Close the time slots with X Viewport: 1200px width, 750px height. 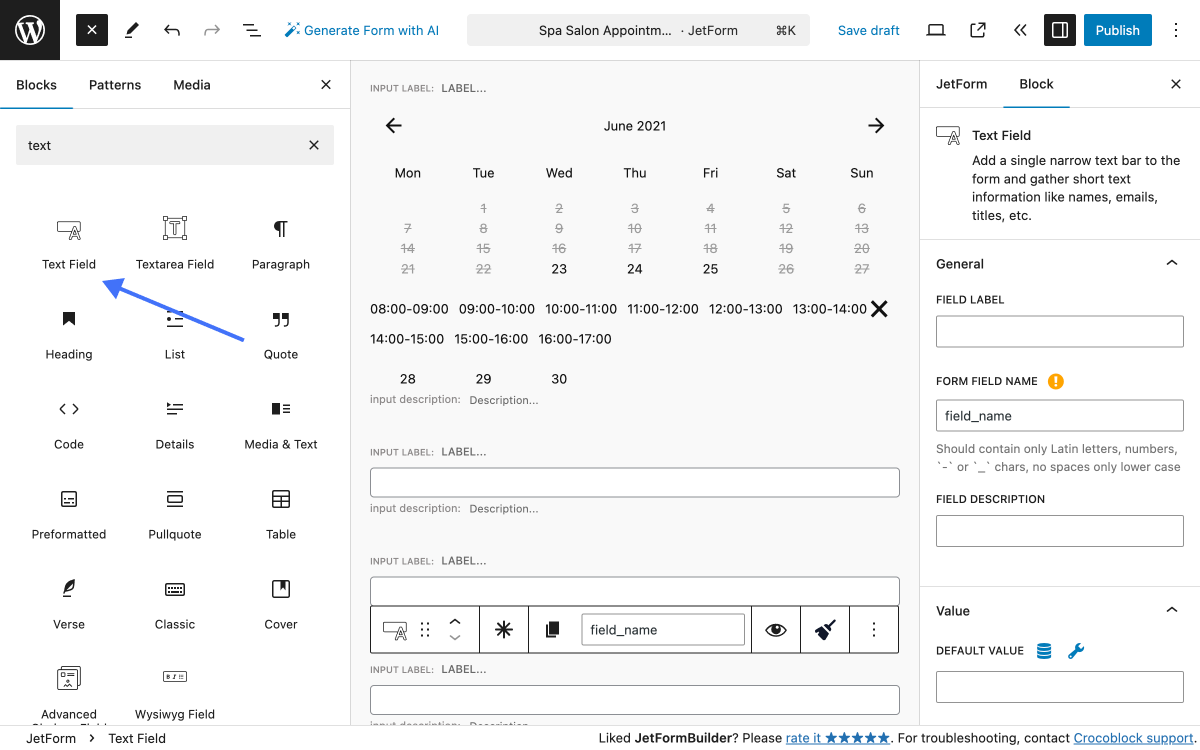point(879,309)
